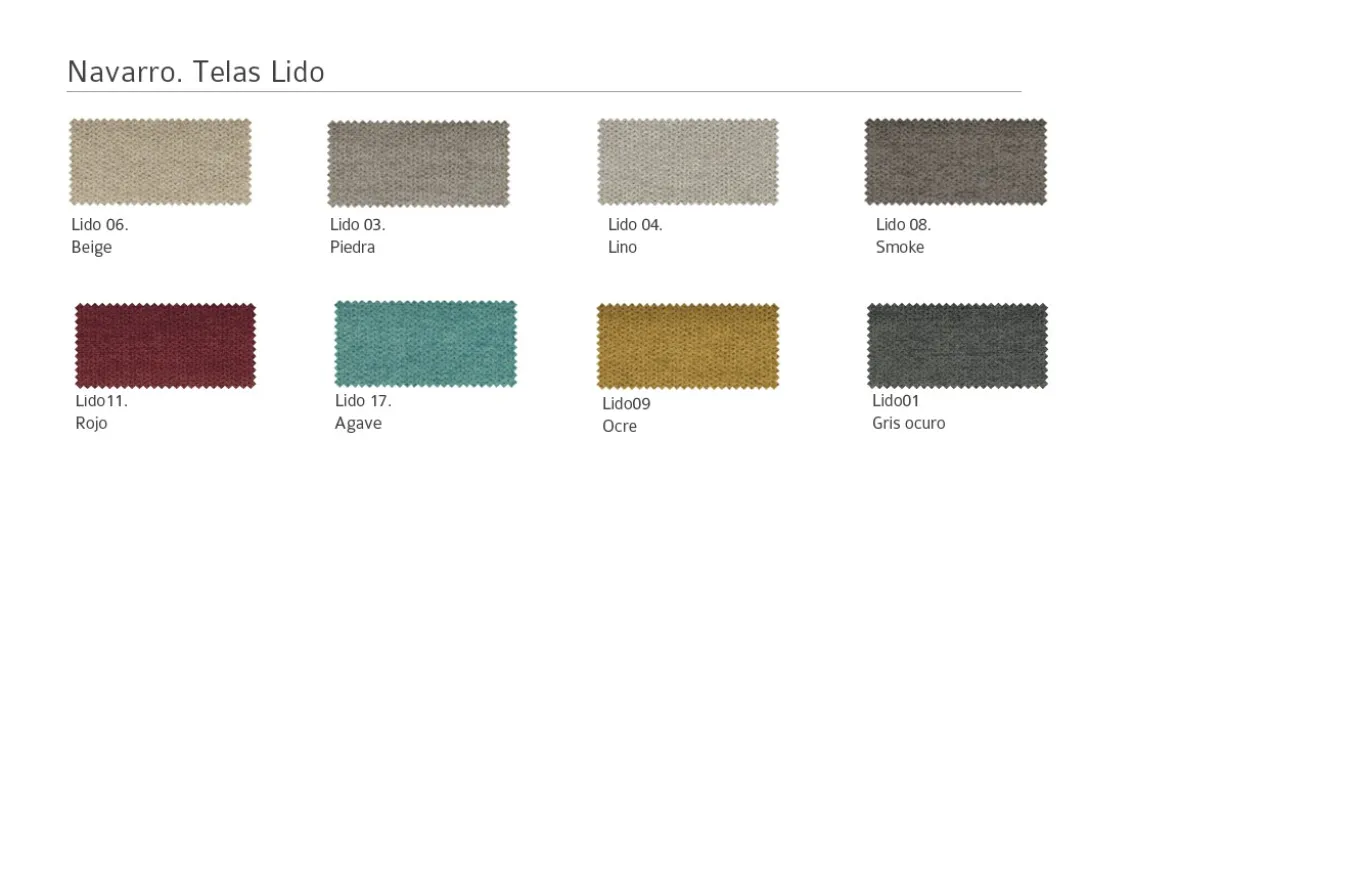
Task: Click the 'Piedra' color name
Action: click(352, 247)
